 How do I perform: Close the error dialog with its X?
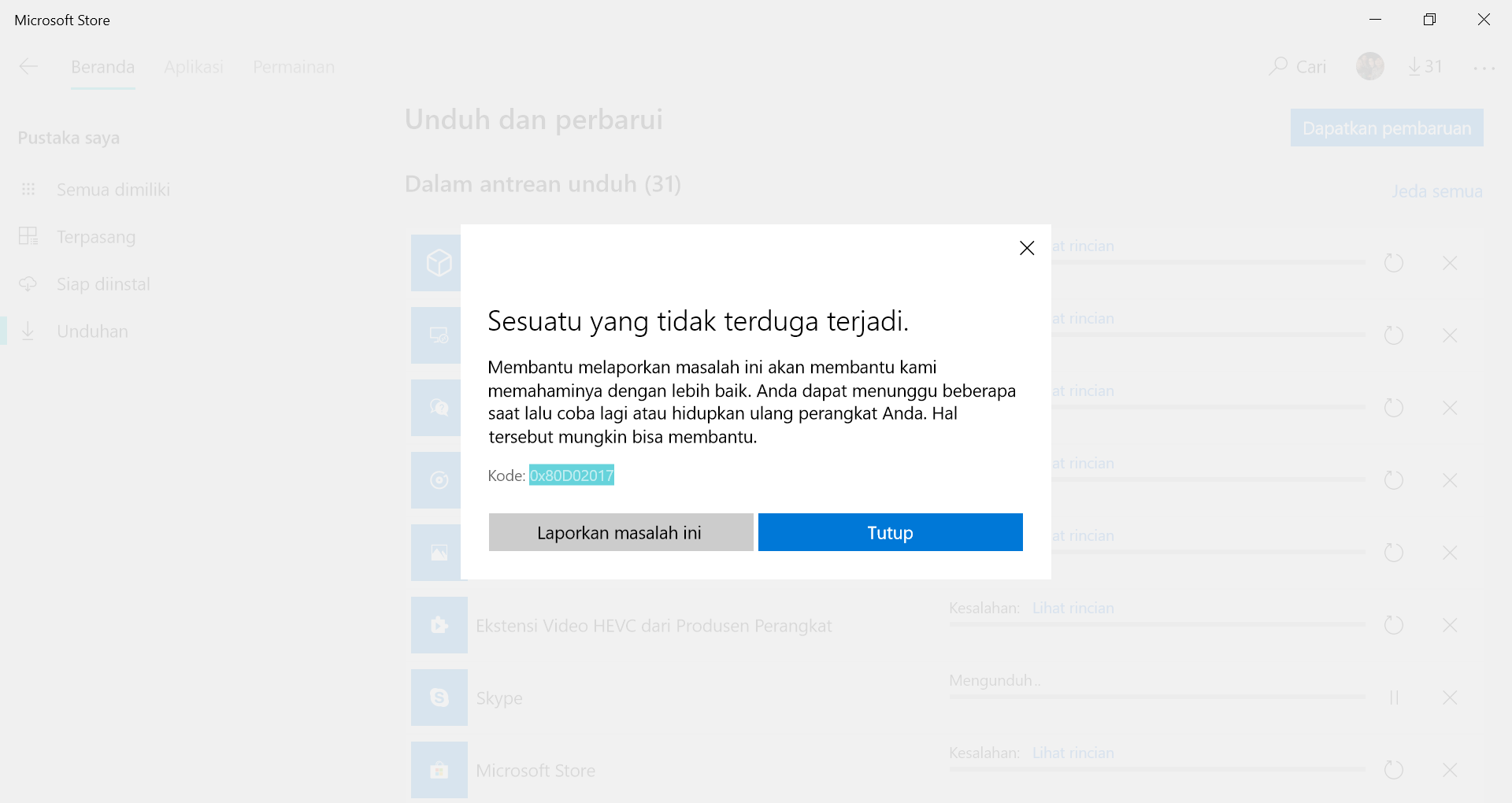(1027, 248)
